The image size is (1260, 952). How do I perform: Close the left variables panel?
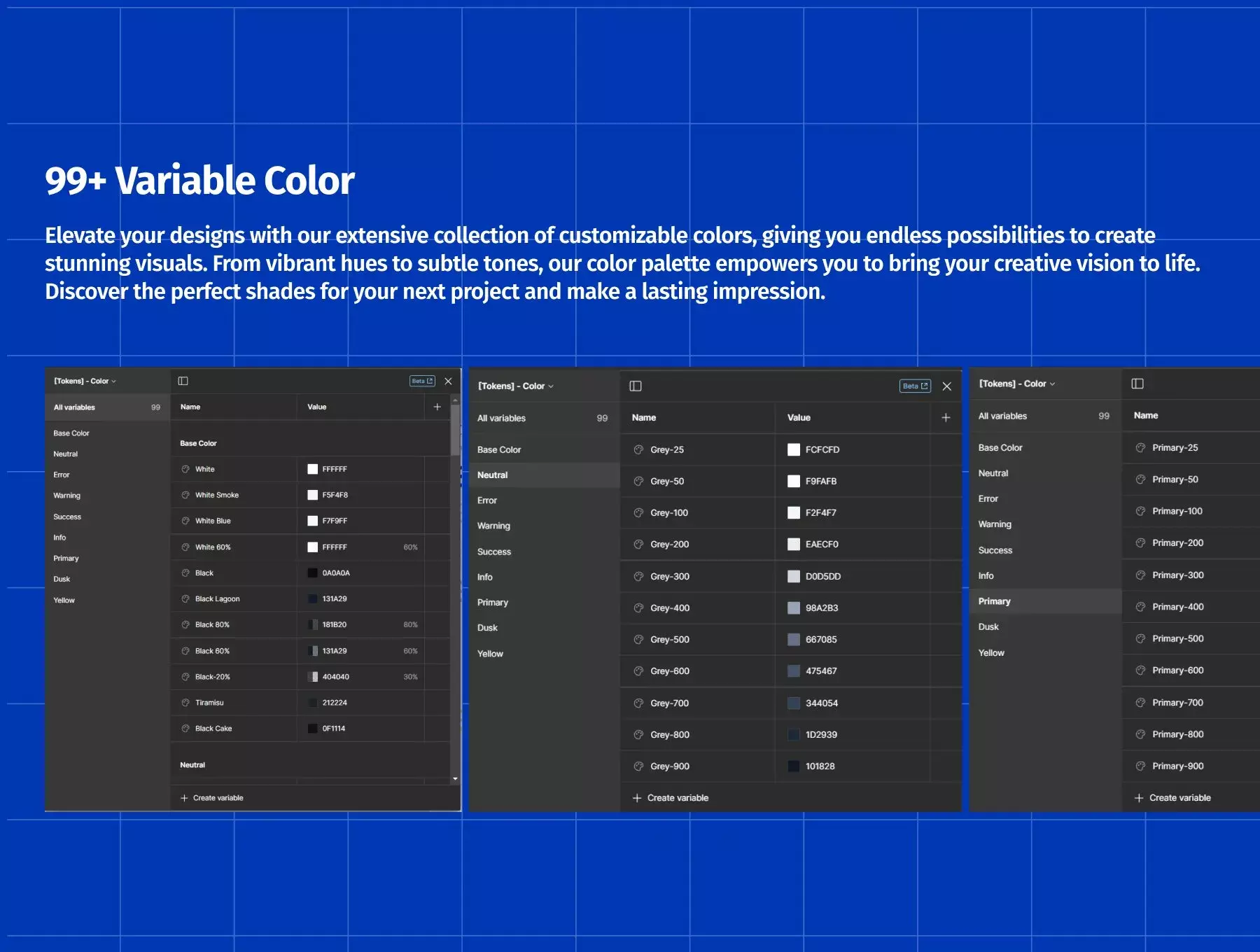pos(448,381)
